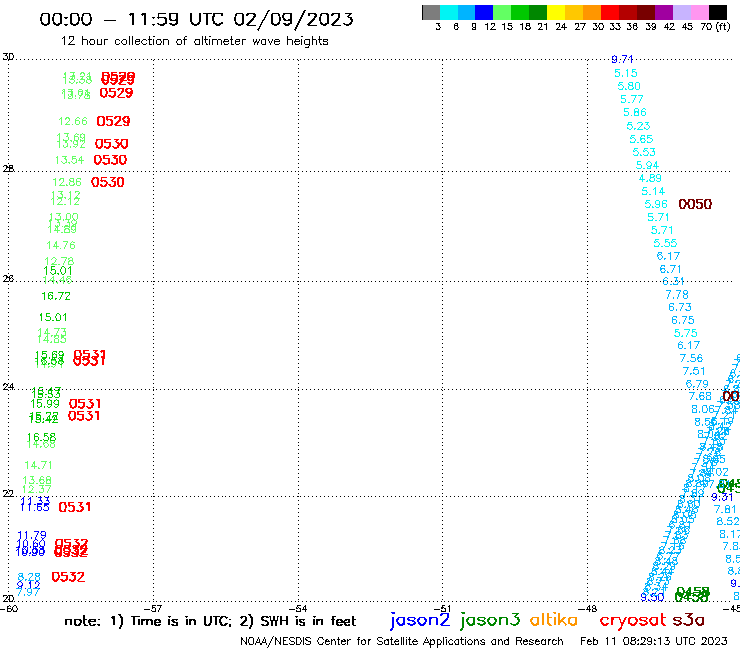
Task: Click the wave height value 4.89
Action: click(650, 178)
